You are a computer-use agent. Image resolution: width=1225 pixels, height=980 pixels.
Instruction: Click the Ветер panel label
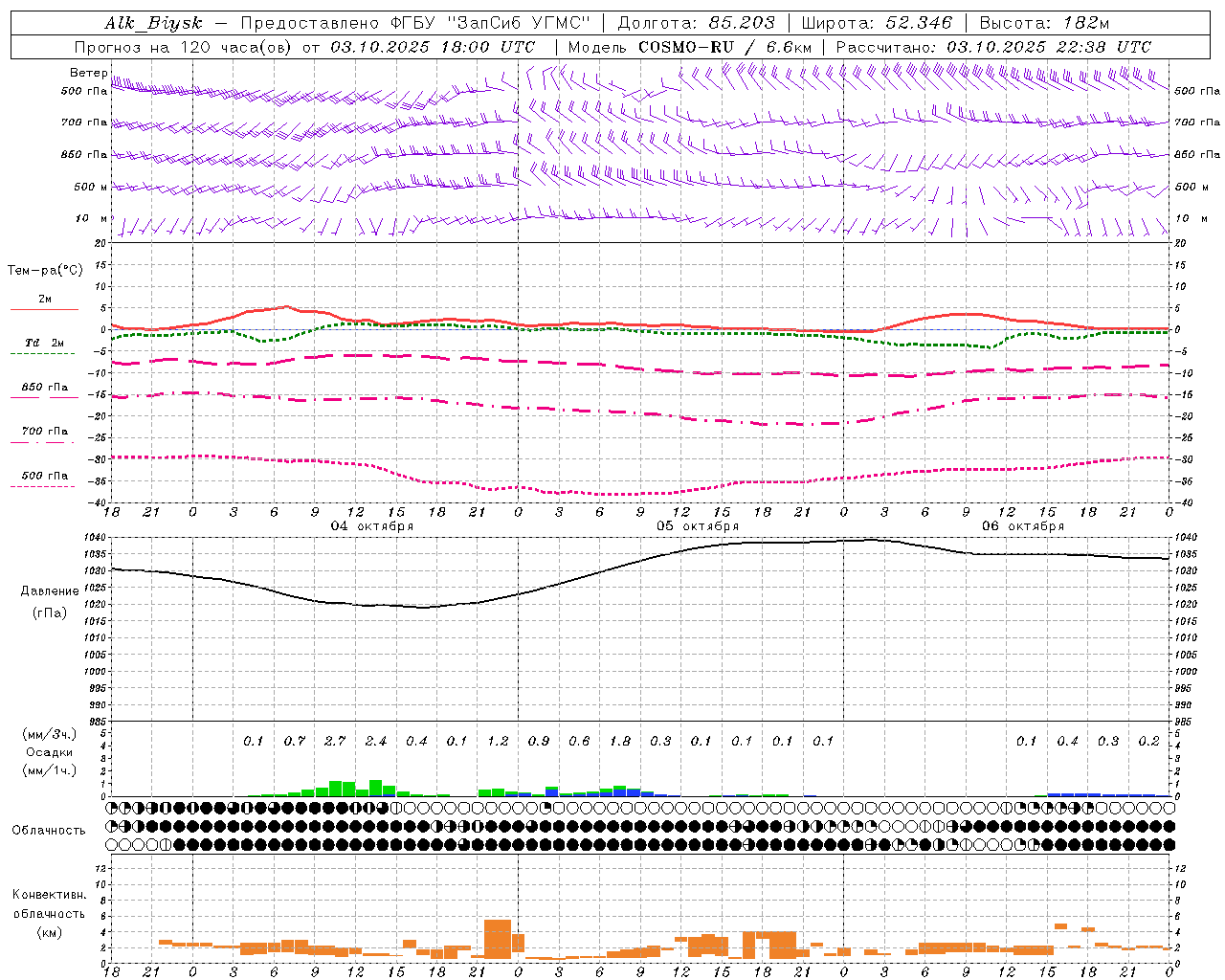pos(88,73)
